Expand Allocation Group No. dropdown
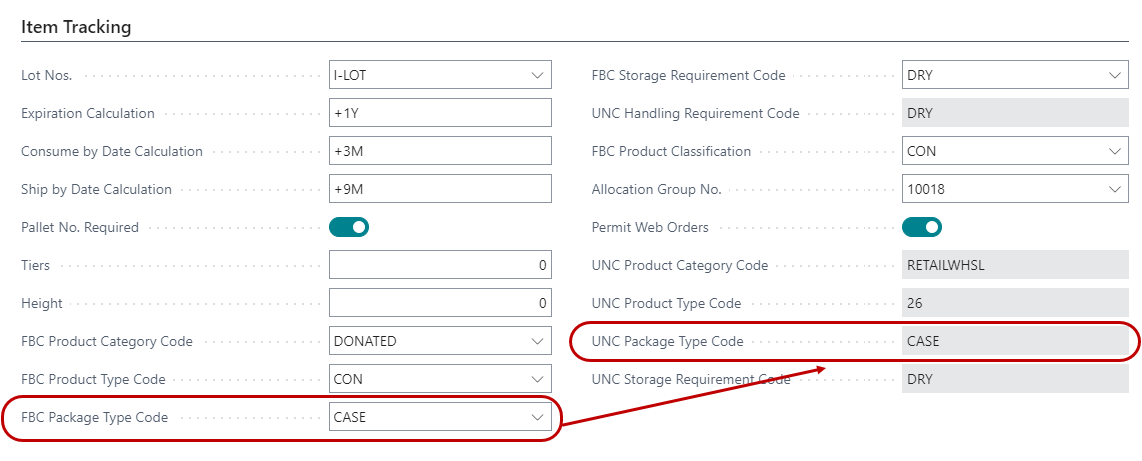Image resolution: width=1142 pixels, height=461 pixels. tap(1114, 189)
